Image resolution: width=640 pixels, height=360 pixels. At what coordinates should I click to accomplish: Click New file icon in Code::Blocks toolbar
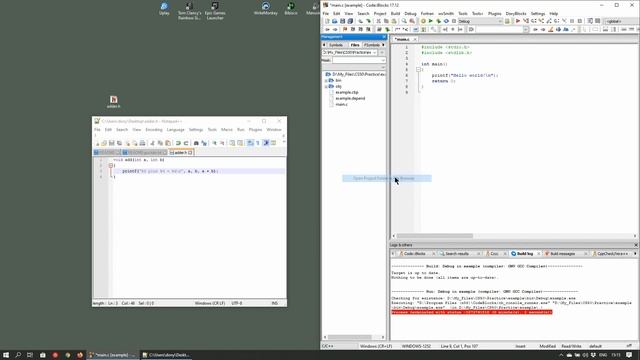(x=327, y=21)
